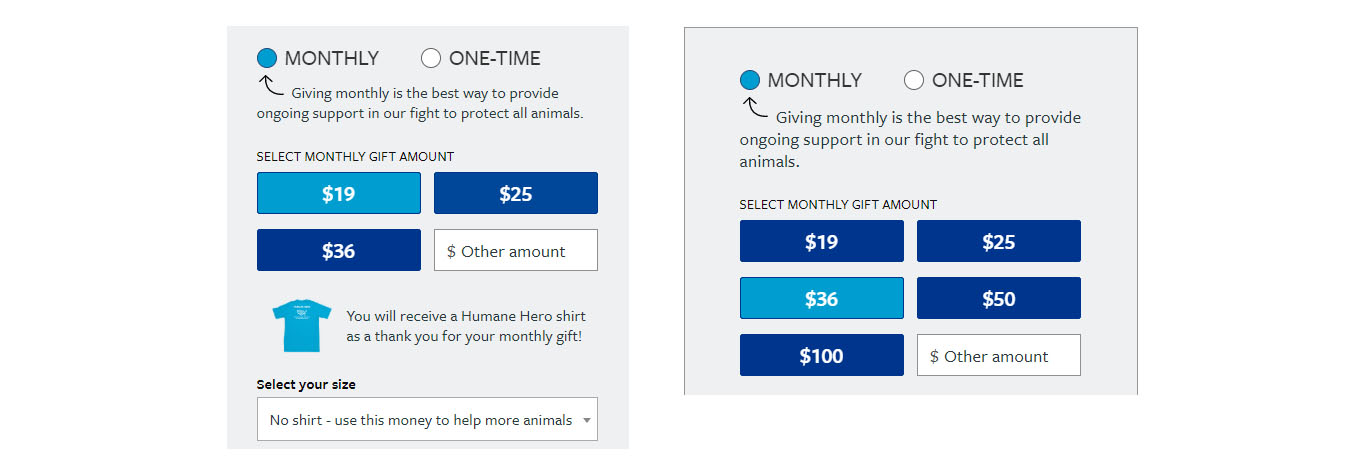1366x468 pixels.
Task: Focus the Other amount field beside $100
Action: [999, 355]
